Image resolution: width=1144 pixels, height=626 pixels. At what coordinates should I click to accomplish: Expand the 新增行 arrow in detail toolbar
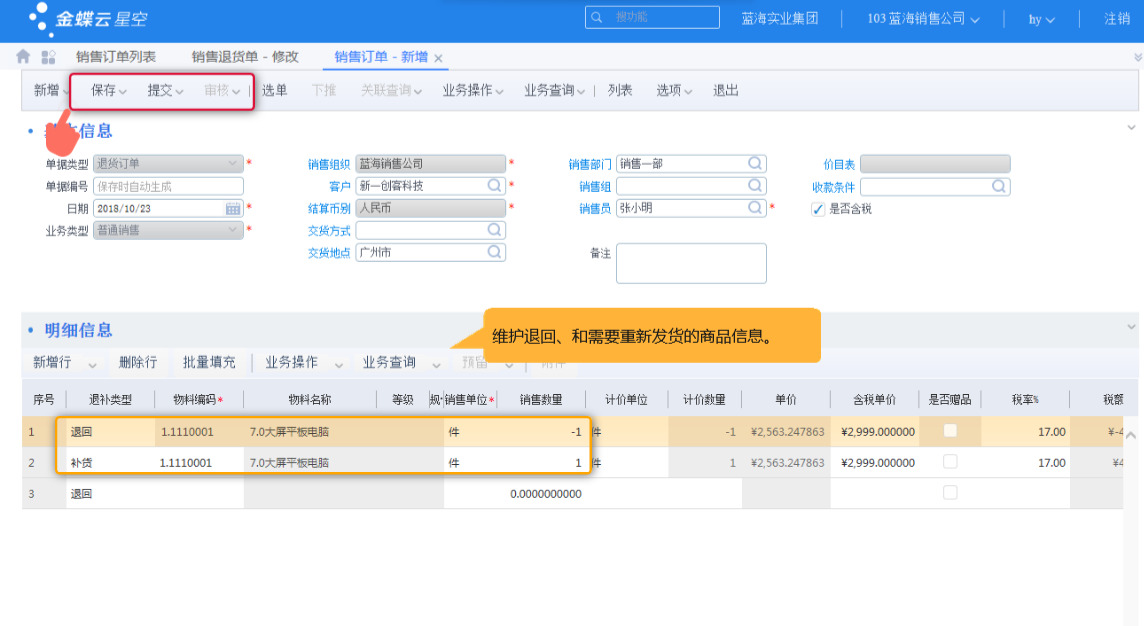(92, 365)
